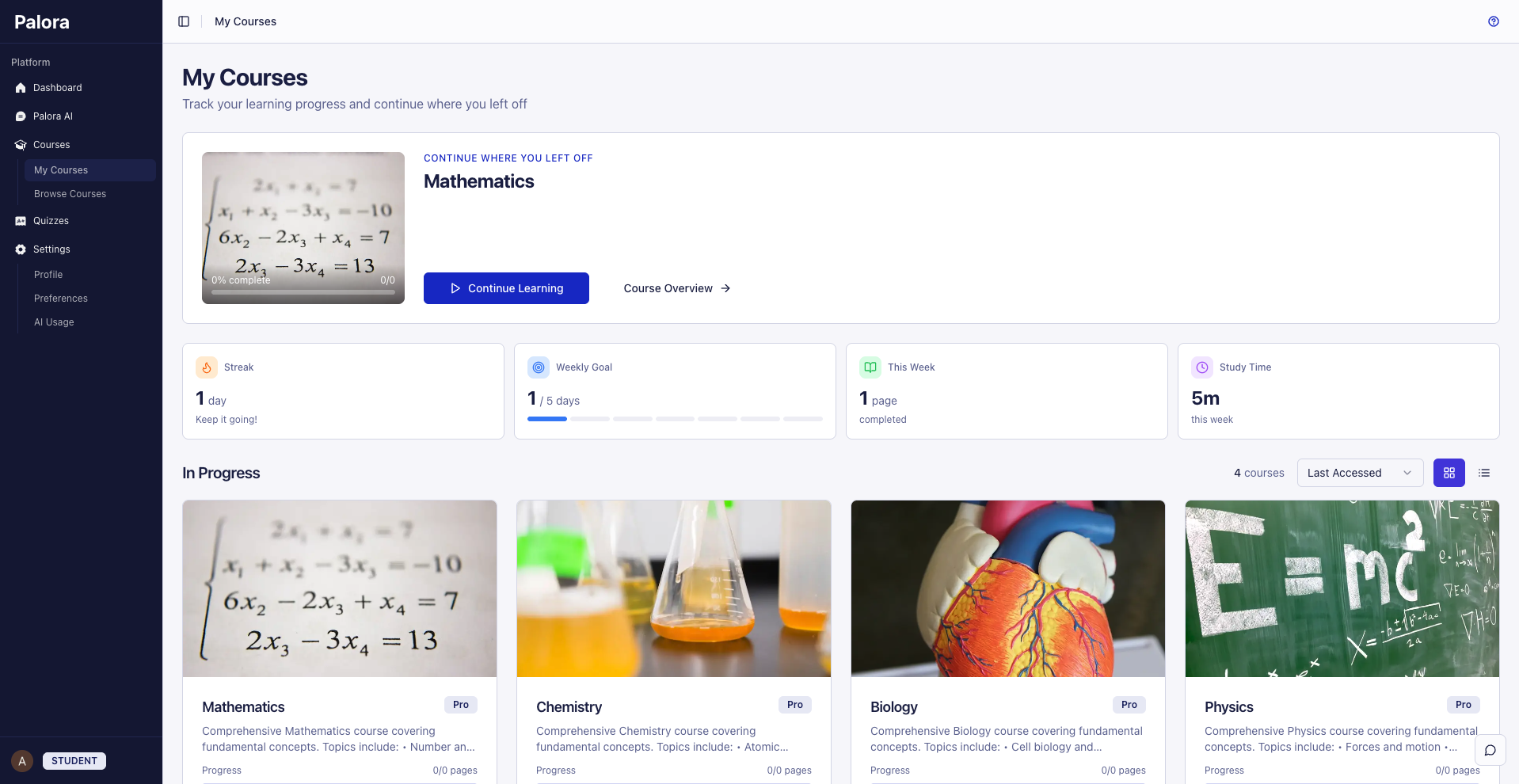Screen dimensions: 1519x784
Task: Click the Dashboard home icon
Action: tap(20, 88)
